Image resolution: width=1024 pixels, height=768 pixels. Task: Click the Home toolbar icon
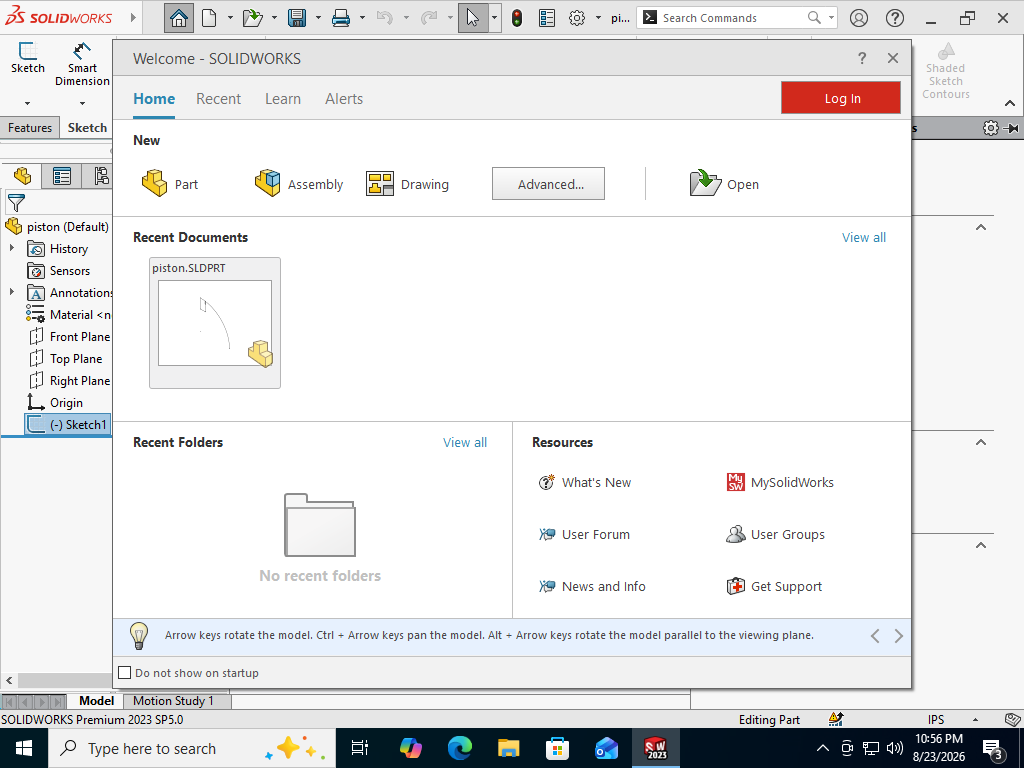coord(178,18)
